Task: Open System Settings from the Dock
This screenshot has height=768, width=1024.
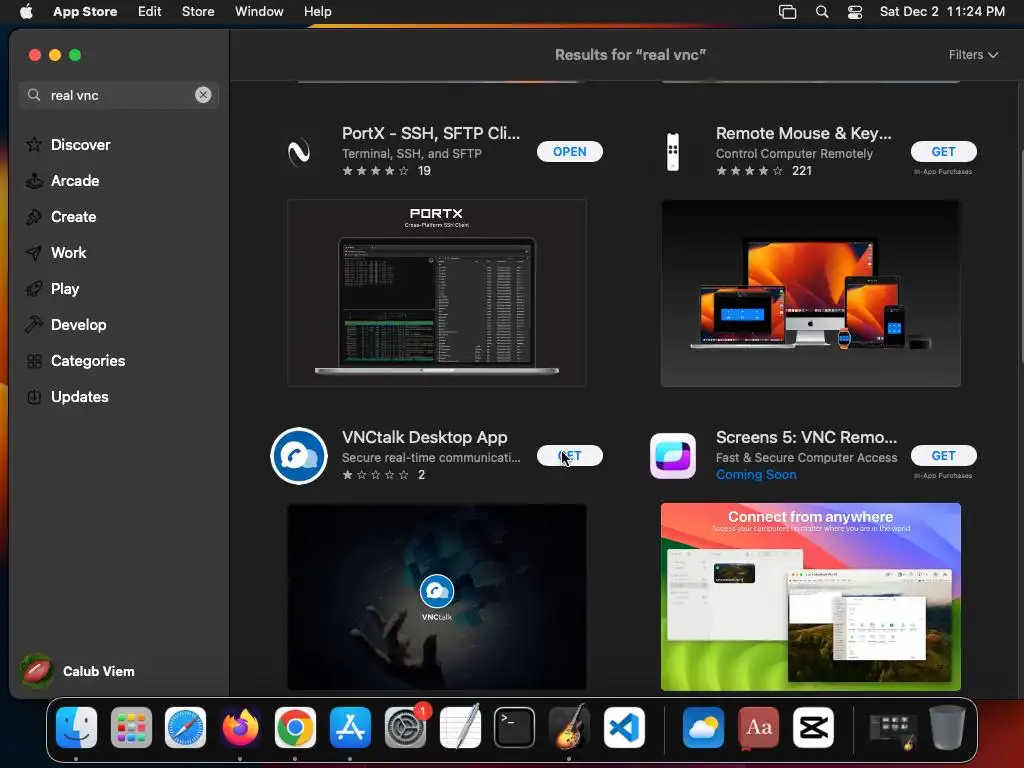Action: 405,727
